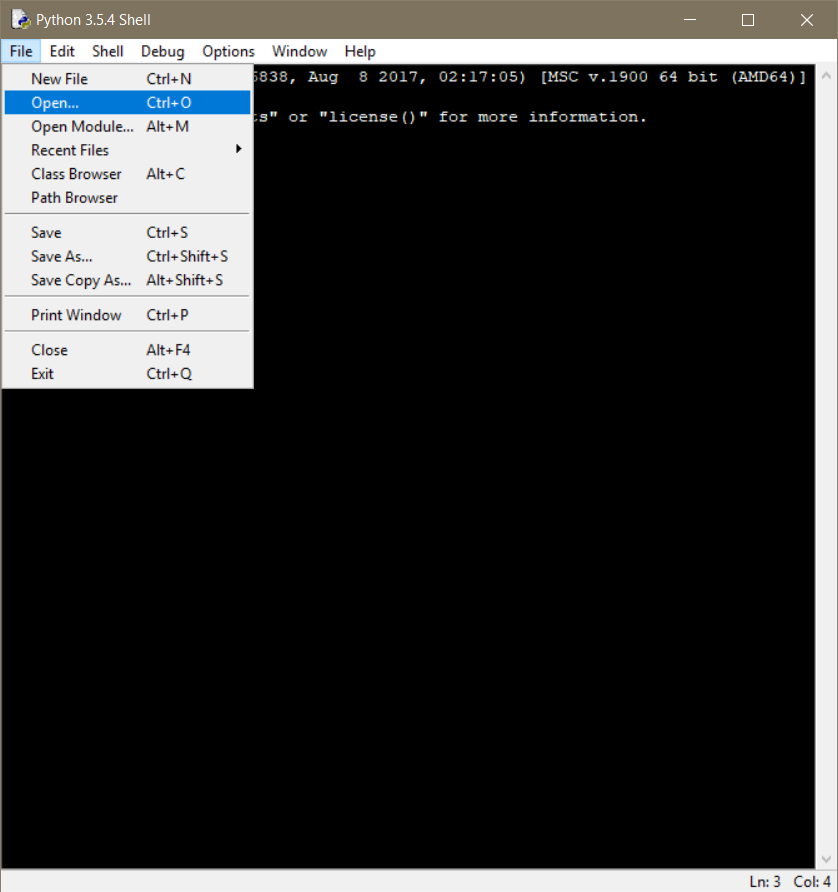The width and height of the screenshot is (838, 892).
Task: Choose New File from File menu
Action: click(x=127, y=79)
